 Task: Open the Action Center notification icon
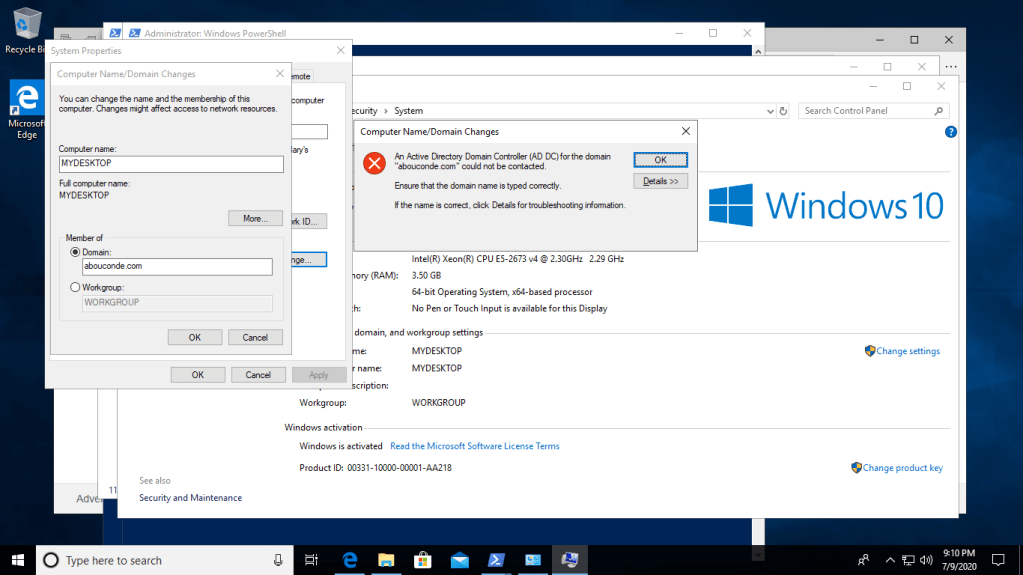(996, 560)
